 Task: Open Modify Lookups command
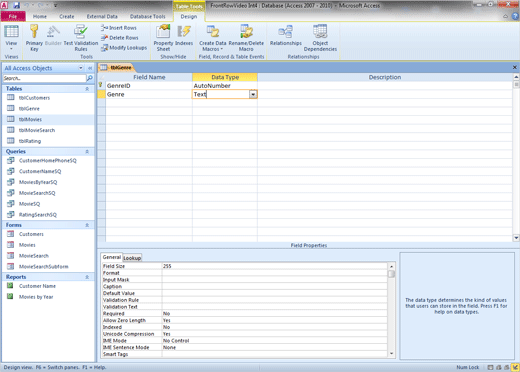click(124, 48)
